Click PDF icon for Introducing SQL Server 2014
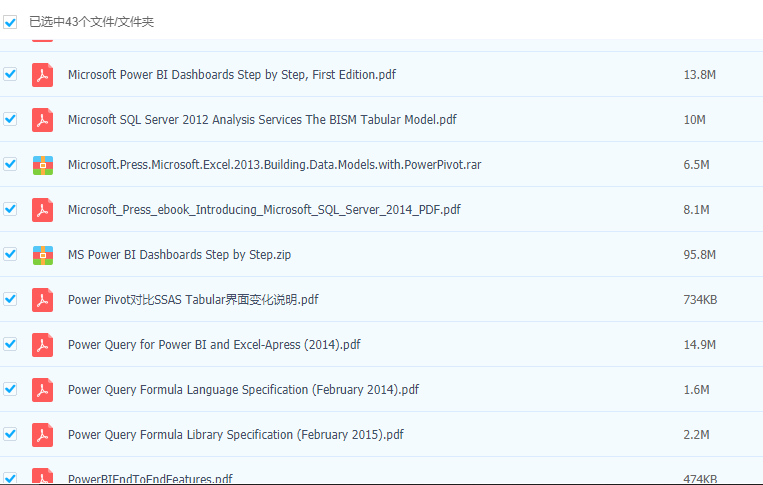 click(x=42, y=210)
